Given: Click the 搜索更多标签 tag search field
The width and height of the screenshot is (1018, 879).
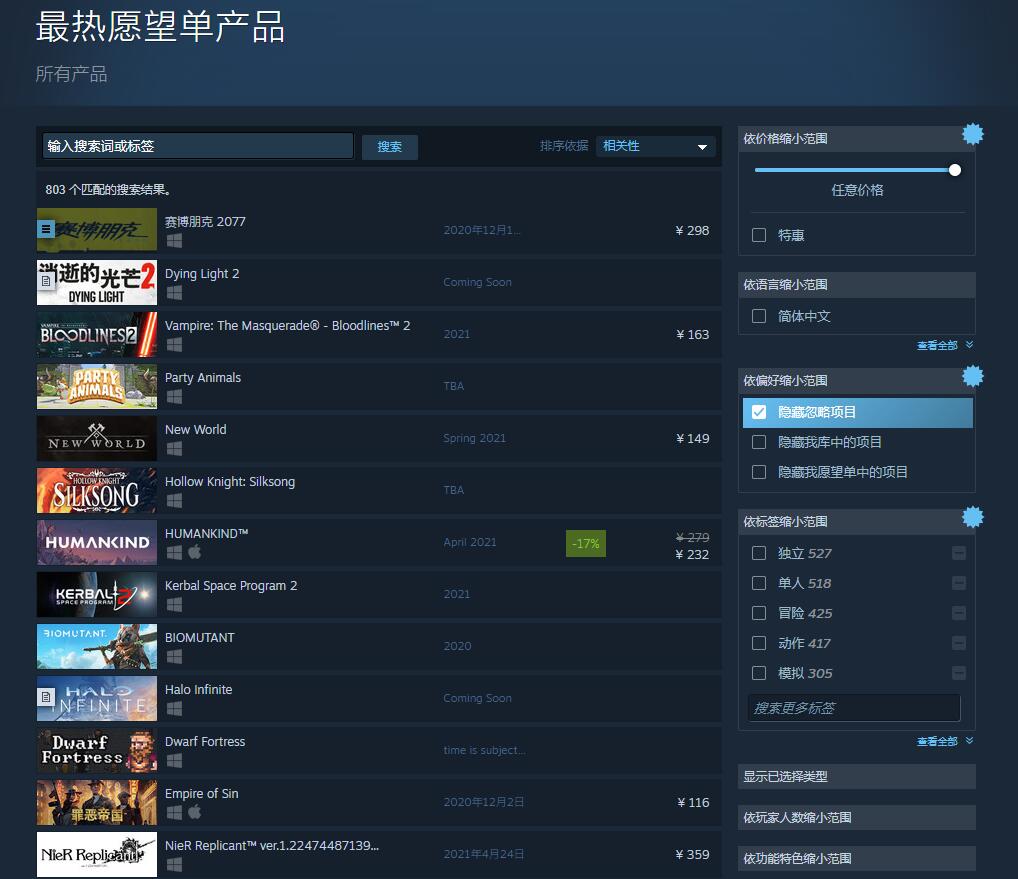Looking at the screenshot, I should 854,708.
